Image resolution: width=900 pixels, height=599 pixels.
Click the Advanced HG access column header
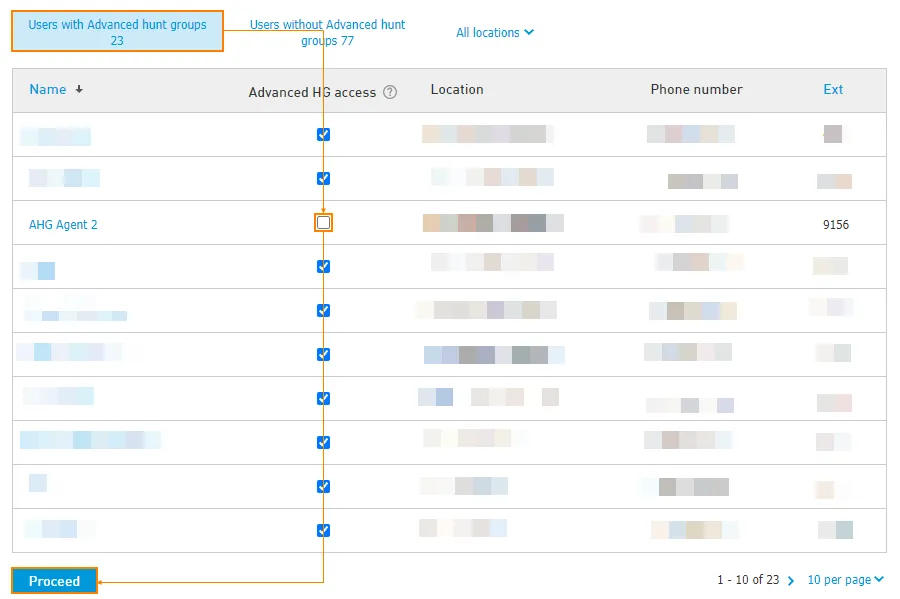click(312, 92)
